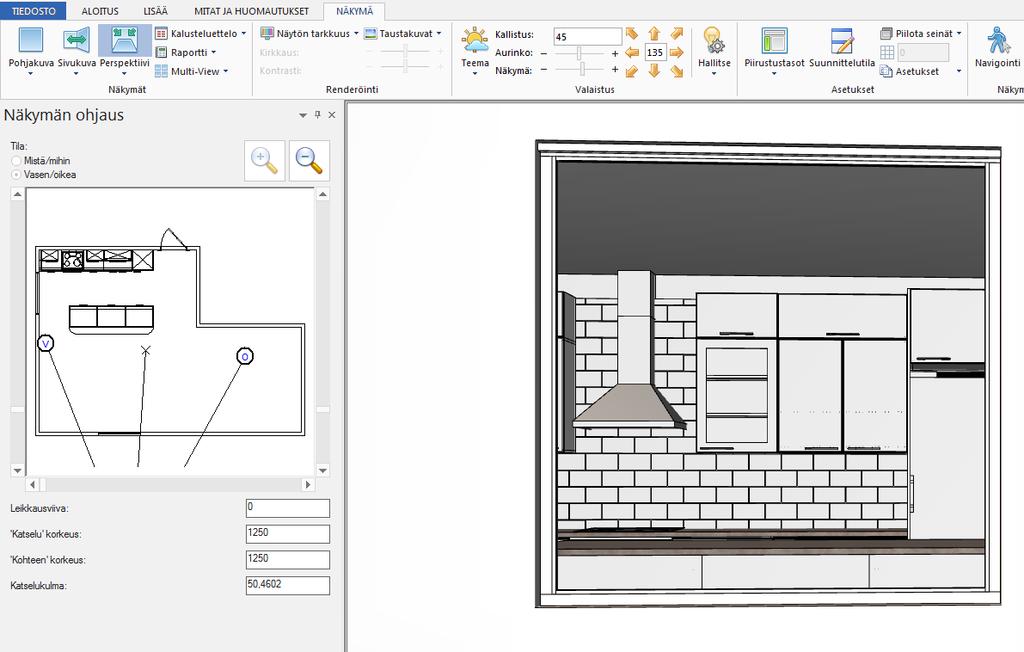
Task: Open Näkymän ohjaus panel options arrow
Action: (303, 115)
